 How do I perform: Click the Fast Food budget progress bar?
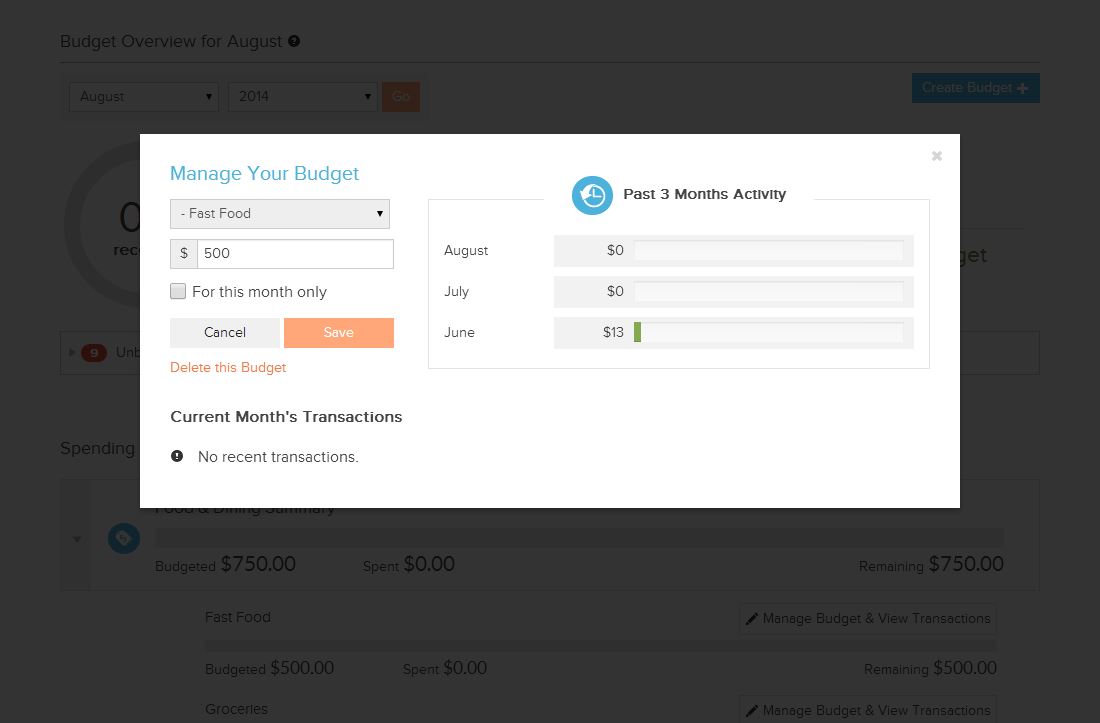(601, 645)
